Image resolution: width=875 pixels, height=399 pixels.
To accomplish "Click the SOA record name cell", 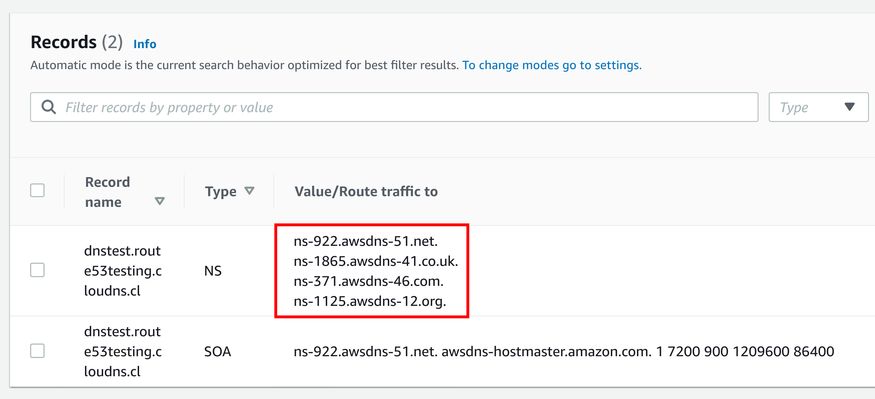I will tap(122, 352).
